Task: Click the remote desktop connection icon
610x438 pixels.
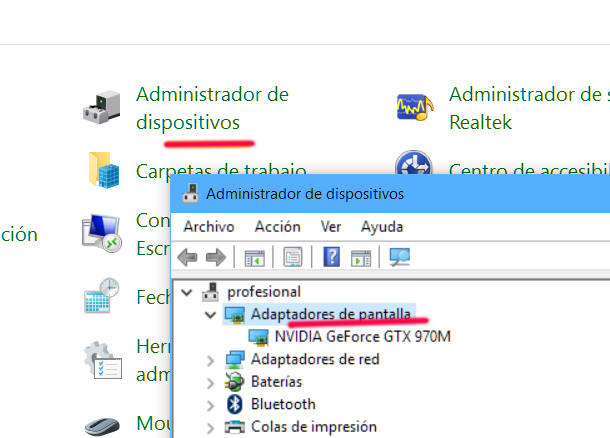Action: (102, 233)
